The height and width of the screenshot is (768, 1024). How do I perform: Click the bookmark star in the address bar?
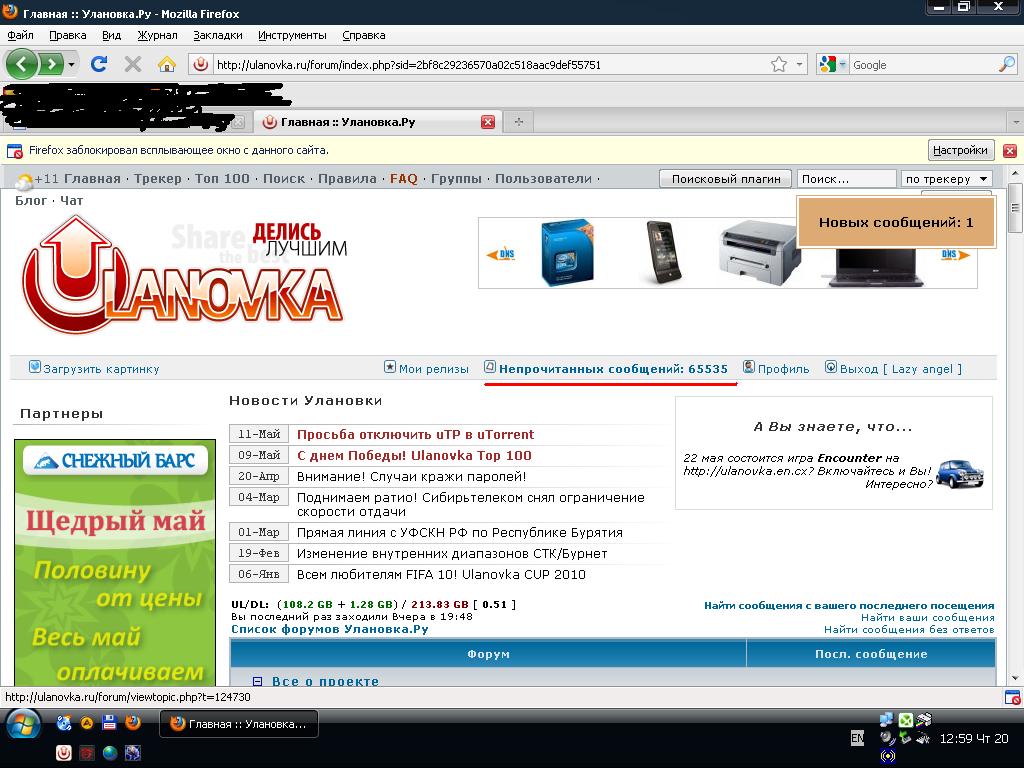[777, 62]
